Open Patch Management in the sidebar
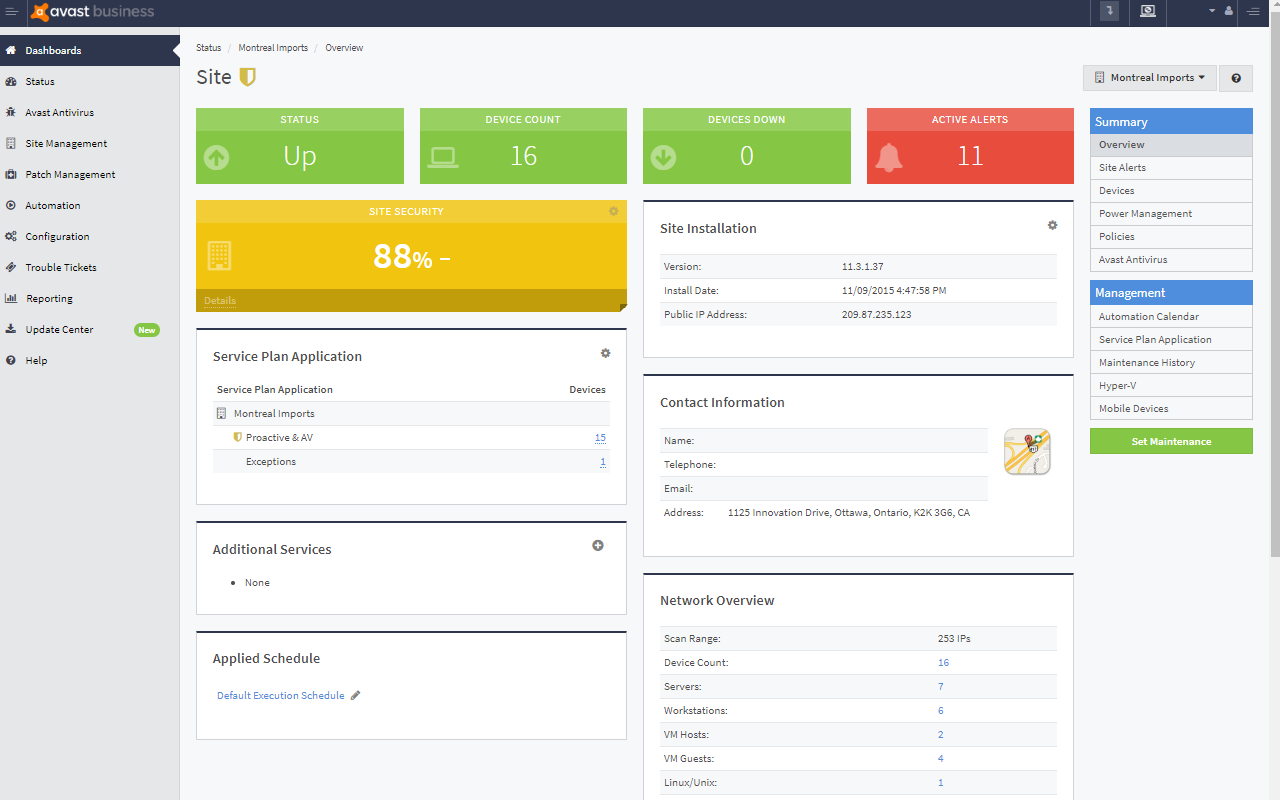 pos(73,174)
